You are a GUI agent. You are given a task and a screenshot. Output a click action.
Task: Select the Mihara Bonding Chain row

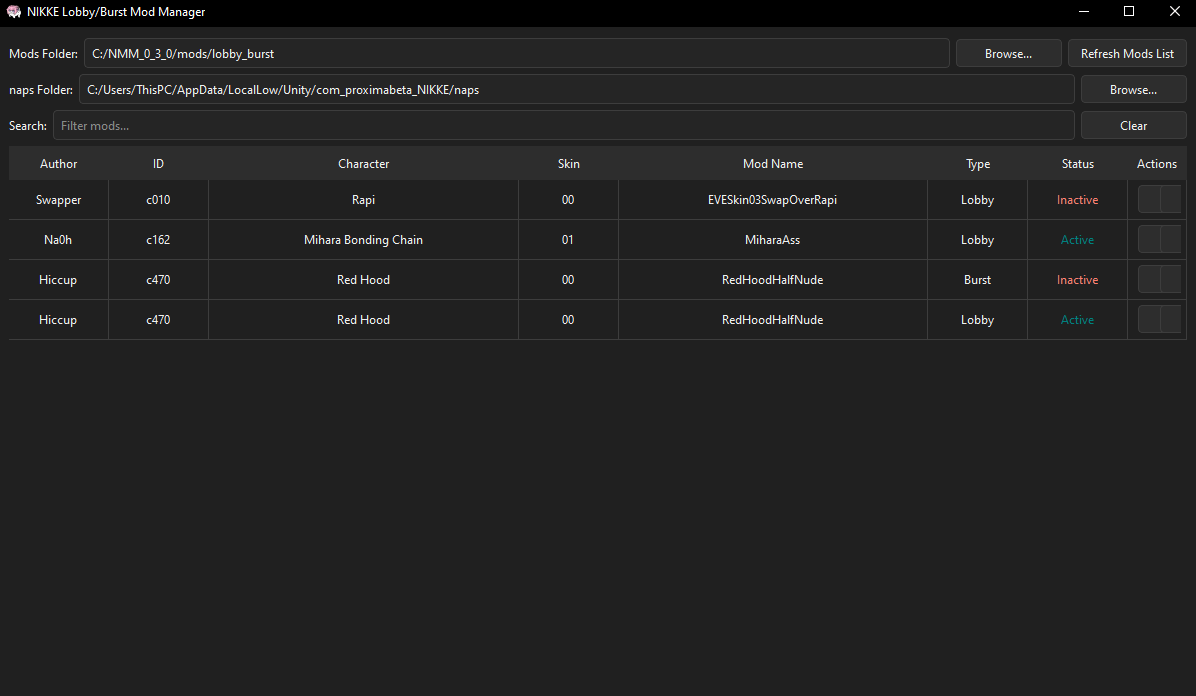click(x=363, y=239)
